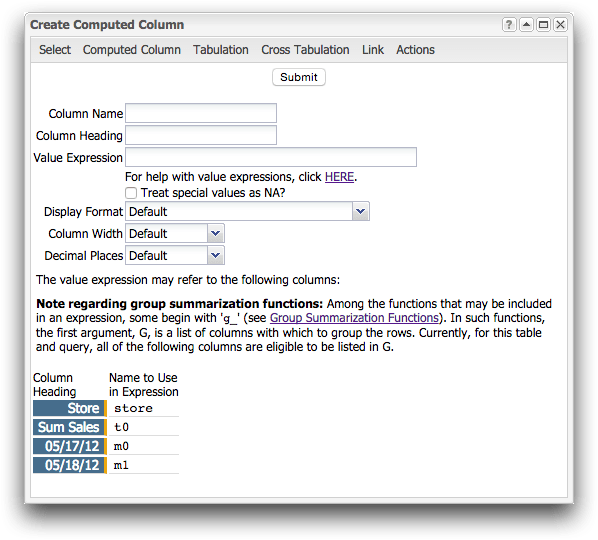
Task: Follow the HERE help link
Action: (339, 177)
